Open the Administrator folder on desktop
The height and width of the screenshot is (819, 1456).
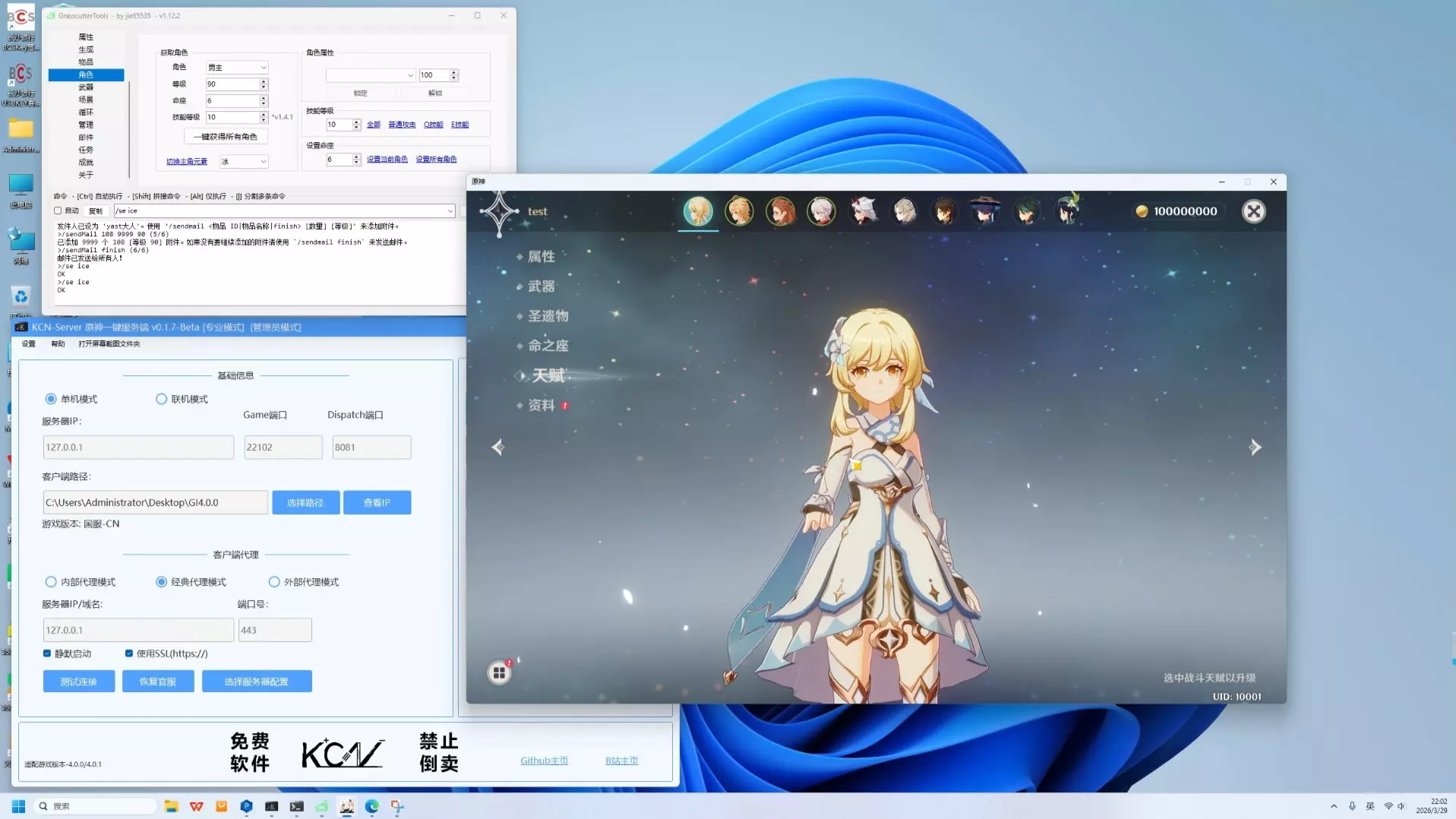coord(21,134)
